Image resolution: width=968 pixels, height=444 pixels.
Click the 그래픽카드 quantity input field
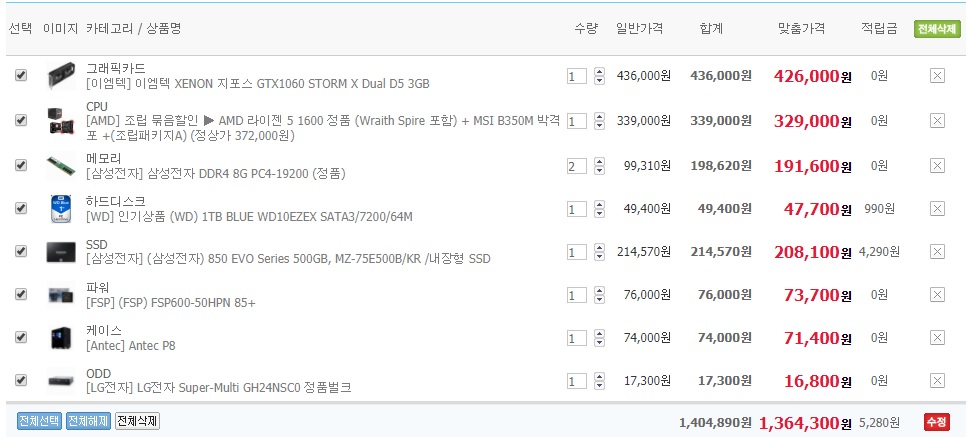click(577, 77)
